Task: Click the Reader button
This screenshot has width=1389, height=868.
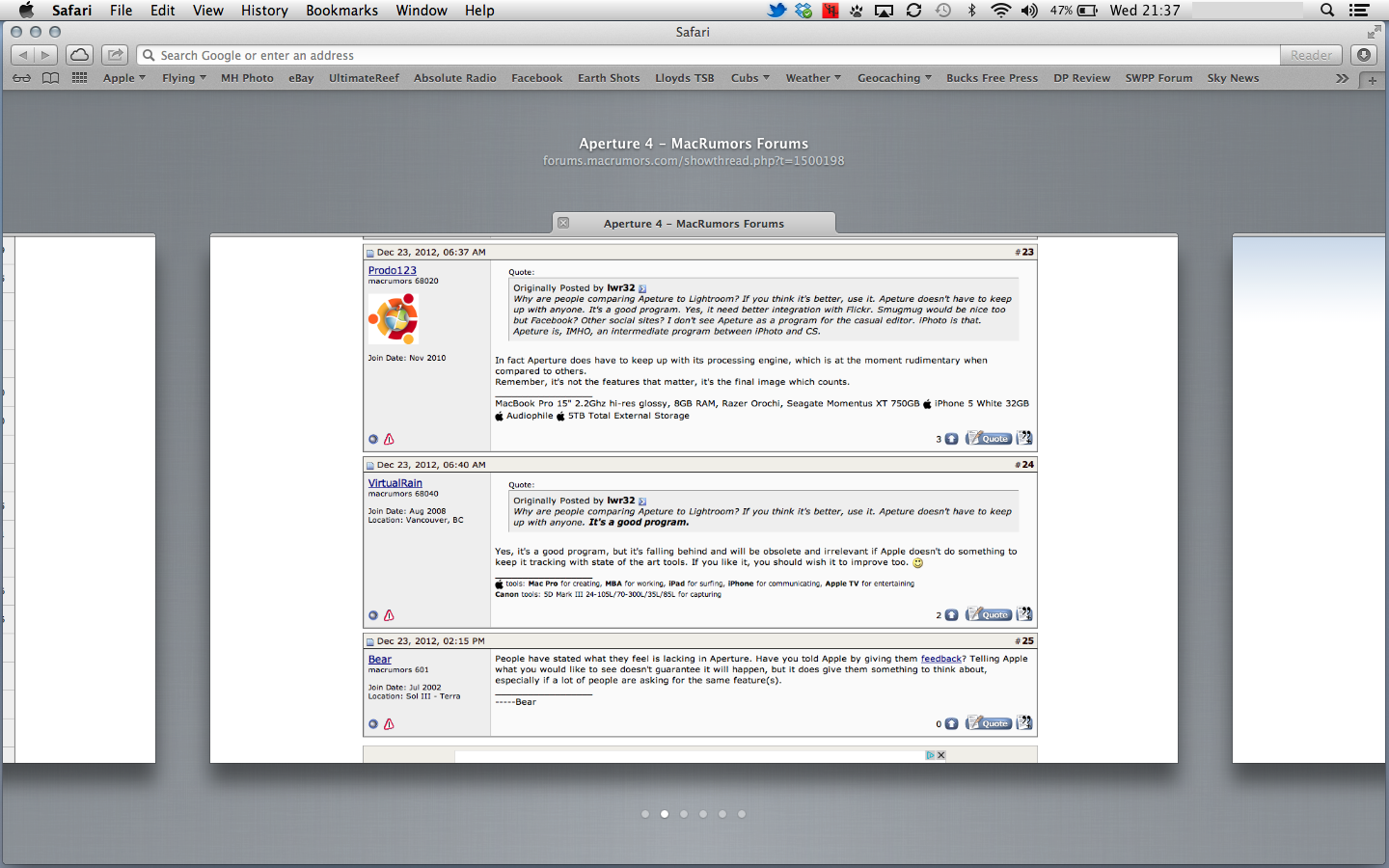Action: coord(1312,55)
